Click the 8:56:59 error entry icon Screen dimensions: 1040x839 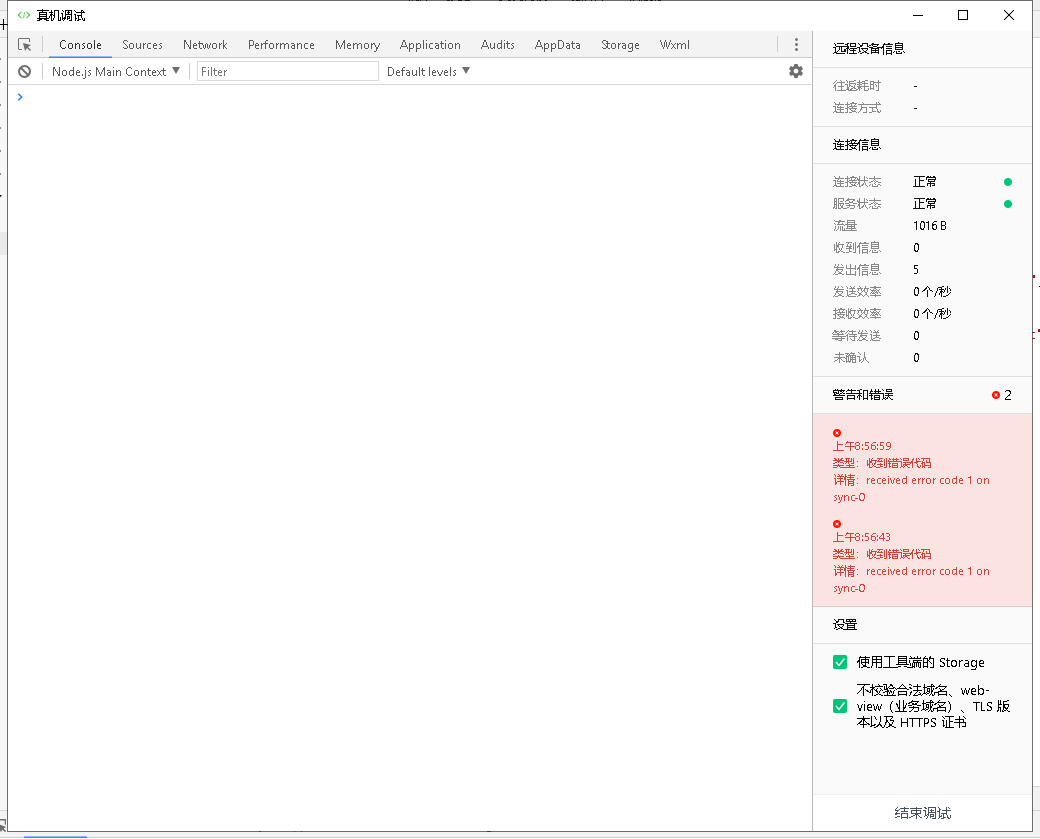837,433
